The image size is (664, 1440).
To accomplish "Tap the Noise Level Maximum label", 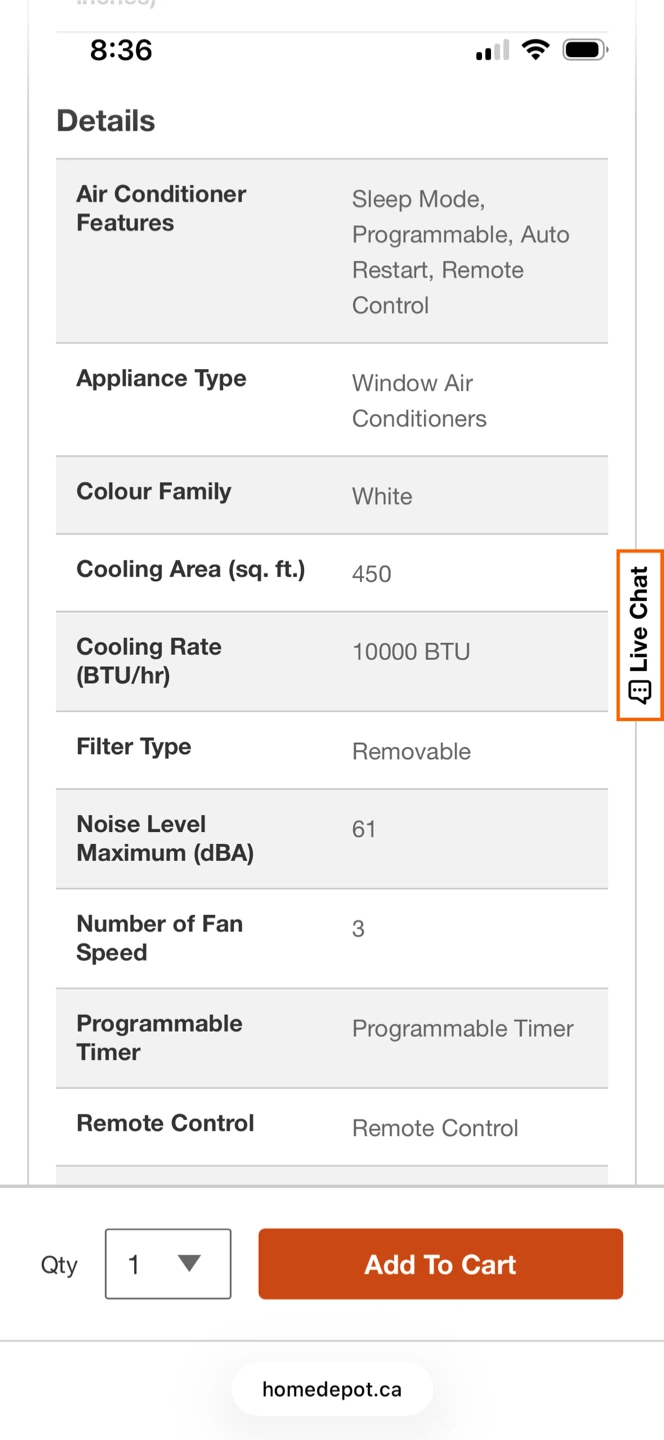I will pyautogui.click(x=165, y=838).
